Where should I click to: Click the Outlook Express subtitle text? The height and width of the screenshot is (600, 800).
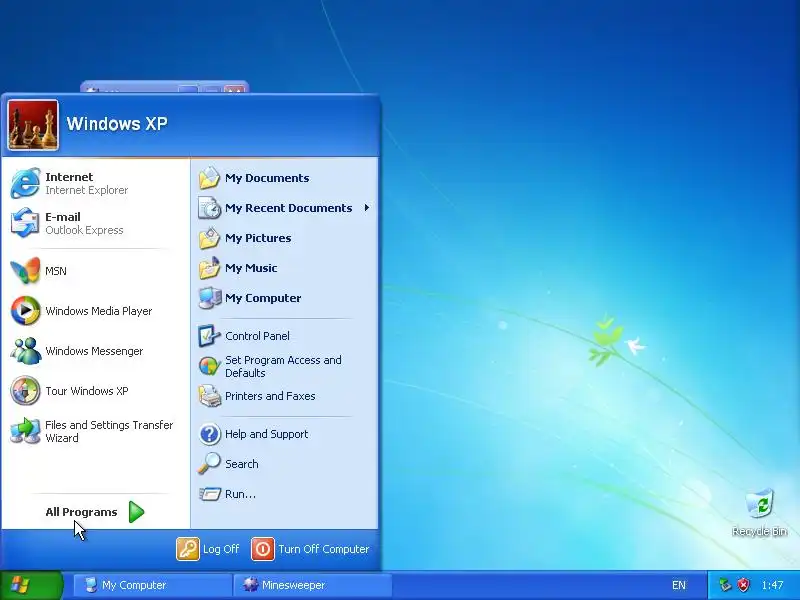84,230
